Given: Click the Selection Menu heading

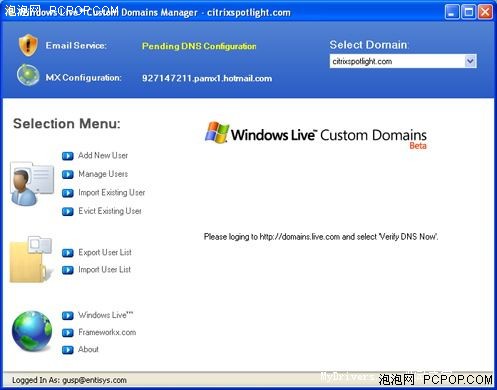Looking at the screenshot, I should pos(67,124).
